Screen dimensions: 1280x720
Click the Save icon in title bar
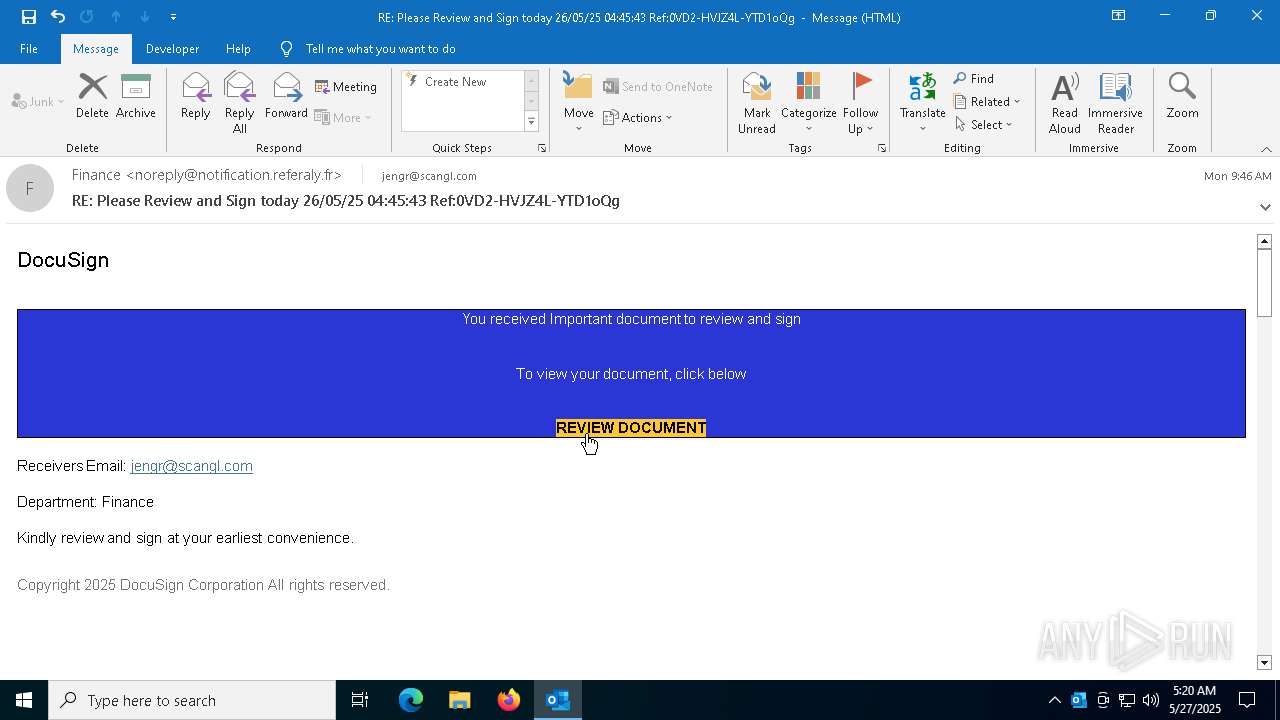pos(28,17)
